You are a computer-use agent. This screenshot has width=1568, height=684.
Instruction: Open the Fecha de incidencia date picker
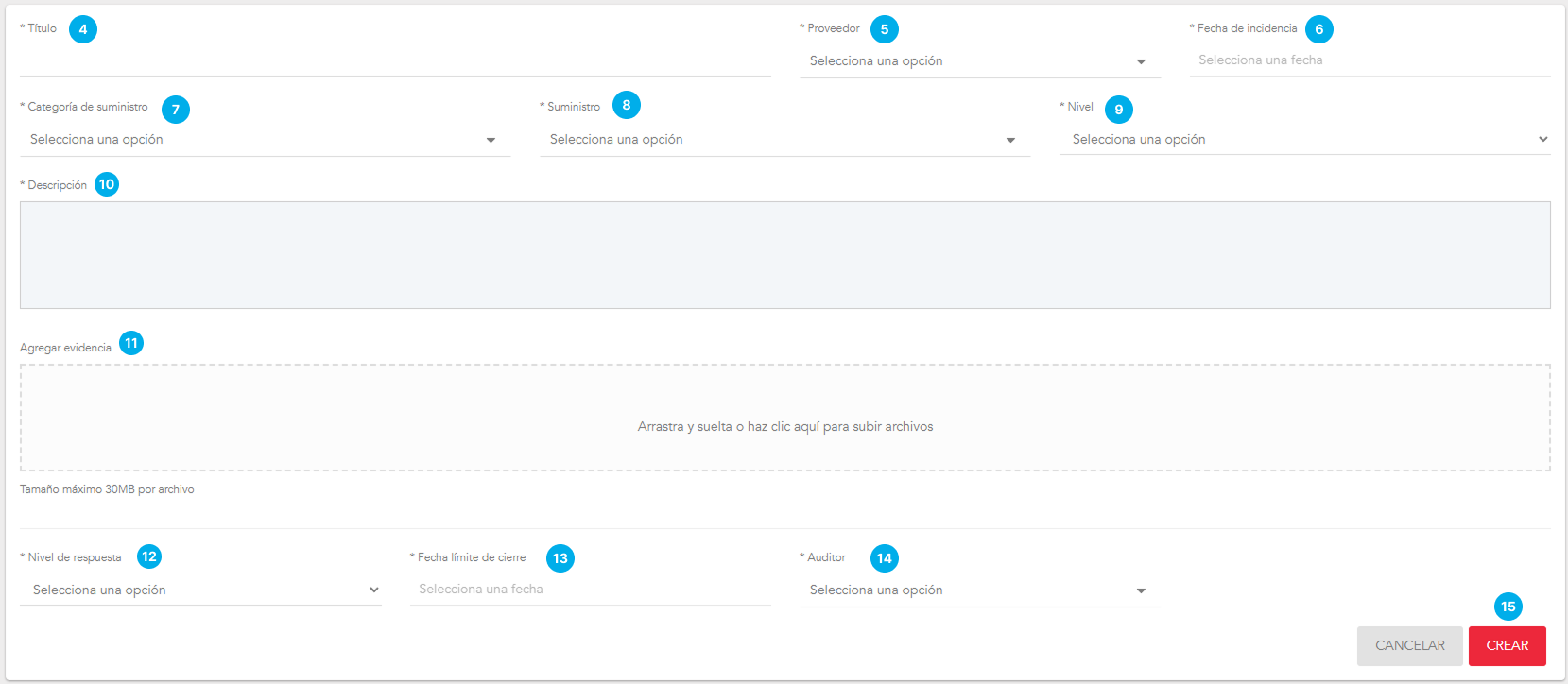point(1369,60)
